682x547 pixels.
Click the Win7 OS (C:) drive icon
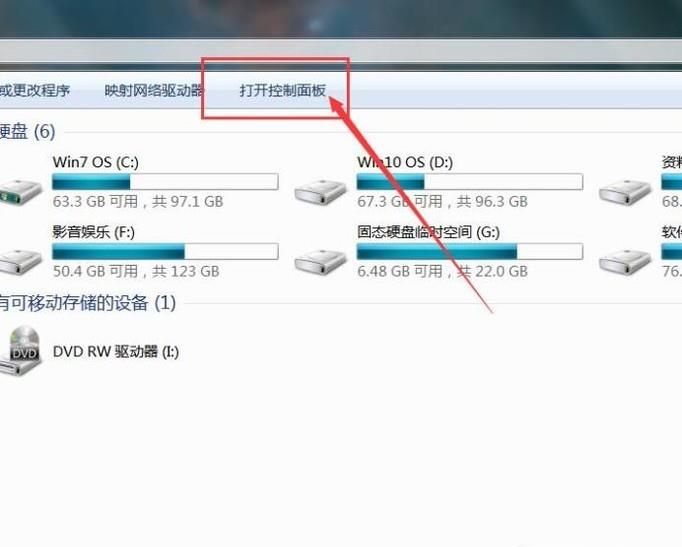click(20, 192)
